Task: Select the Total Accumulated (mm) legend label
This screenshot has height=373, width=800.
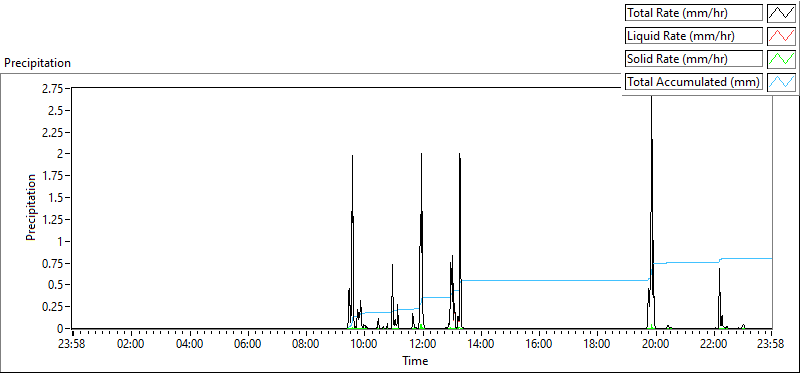Action: point(694,81)
